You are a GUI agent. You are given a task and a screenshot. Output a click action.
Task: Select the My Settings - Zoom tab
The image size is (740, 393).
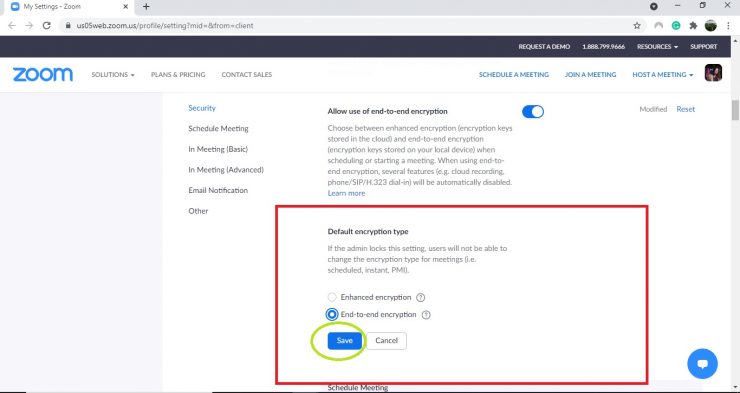tap(69, 7)
